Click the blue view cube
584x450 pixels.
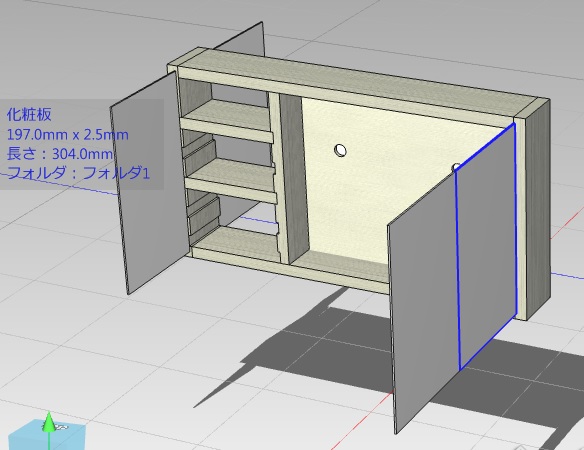click(46, 435)
